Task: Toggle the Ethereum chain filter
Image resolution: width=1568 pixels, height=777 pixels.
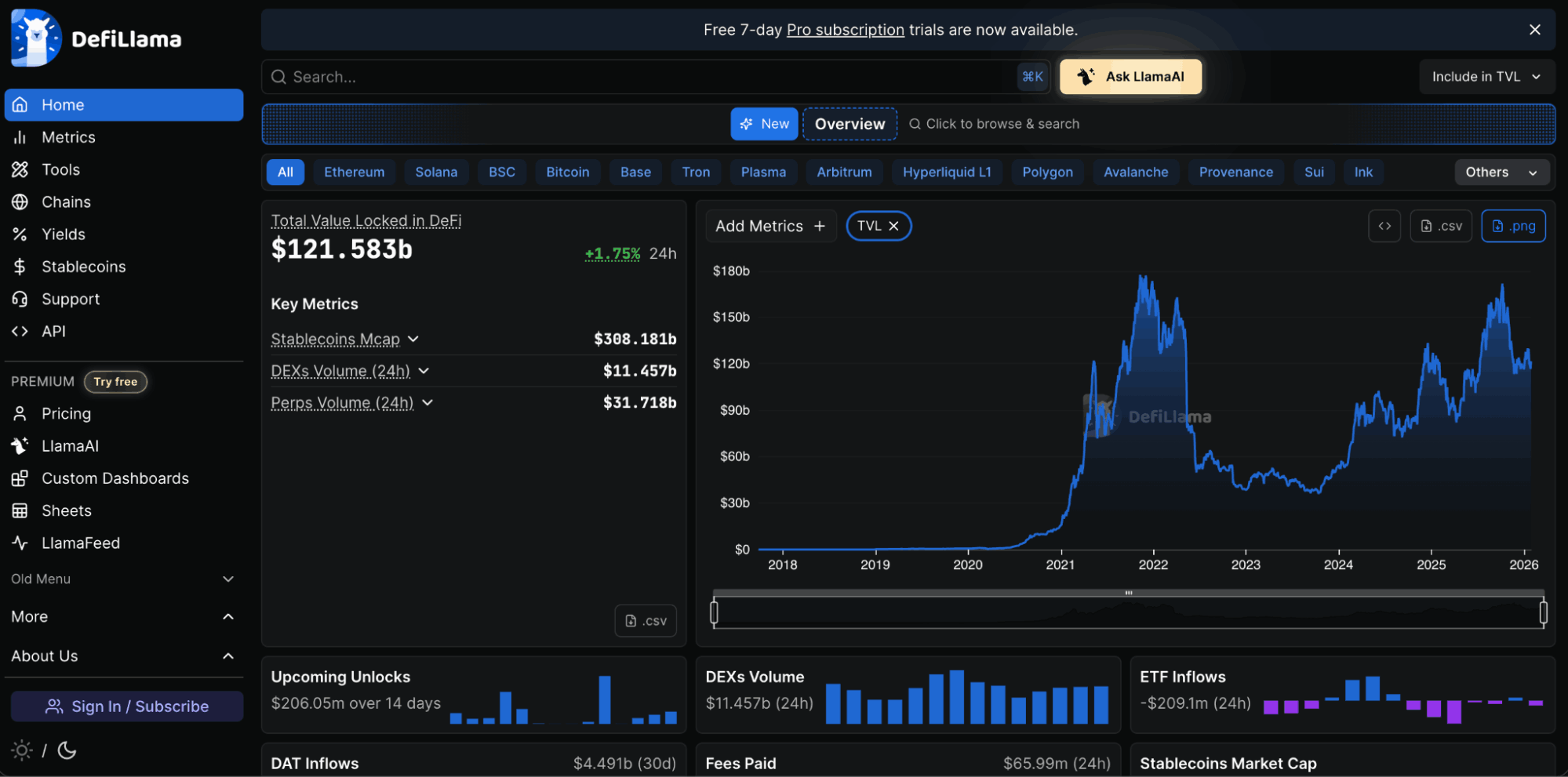Action: (x=354, y=172)
